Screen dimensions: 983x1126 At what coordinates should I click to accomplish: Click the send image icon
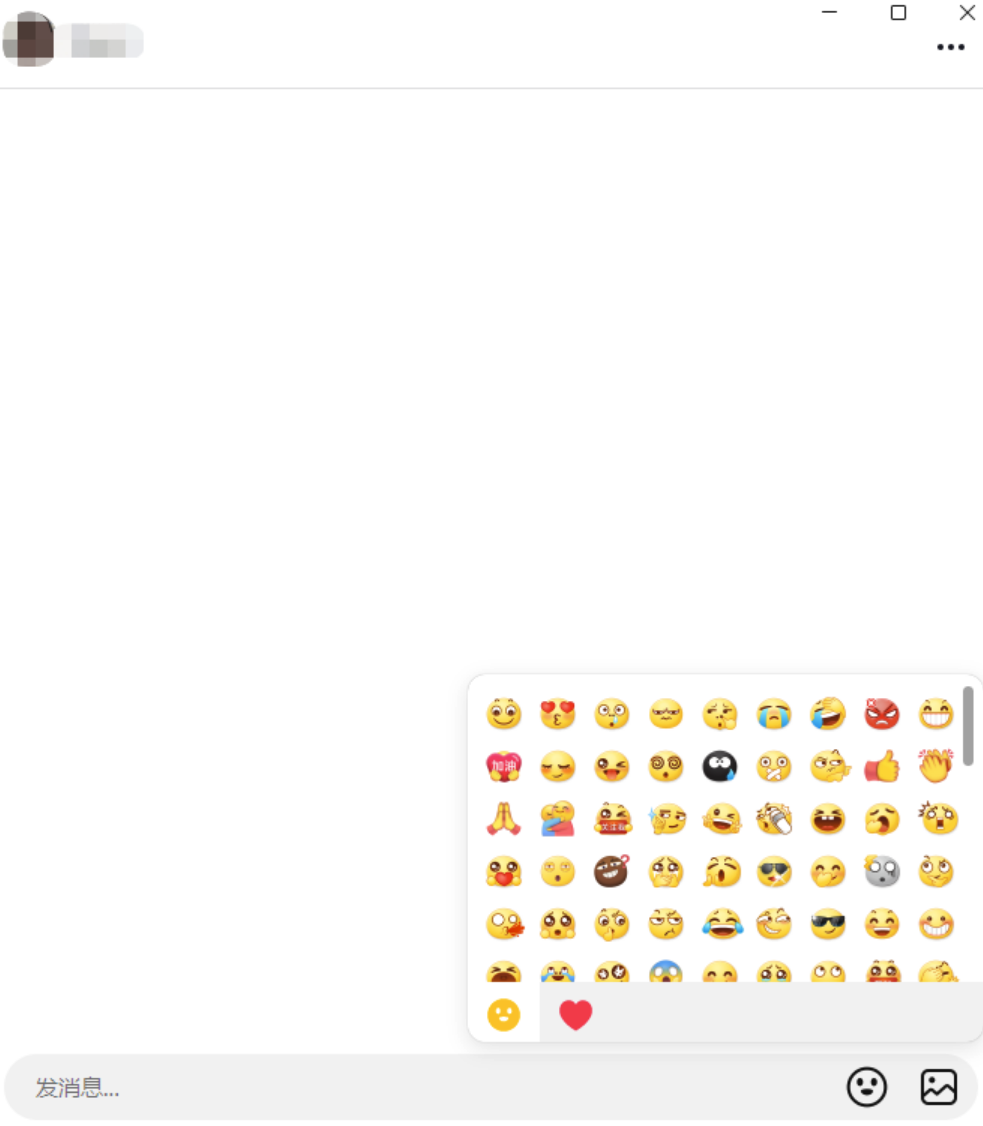pyautogui.click(x=938, y=1087)
